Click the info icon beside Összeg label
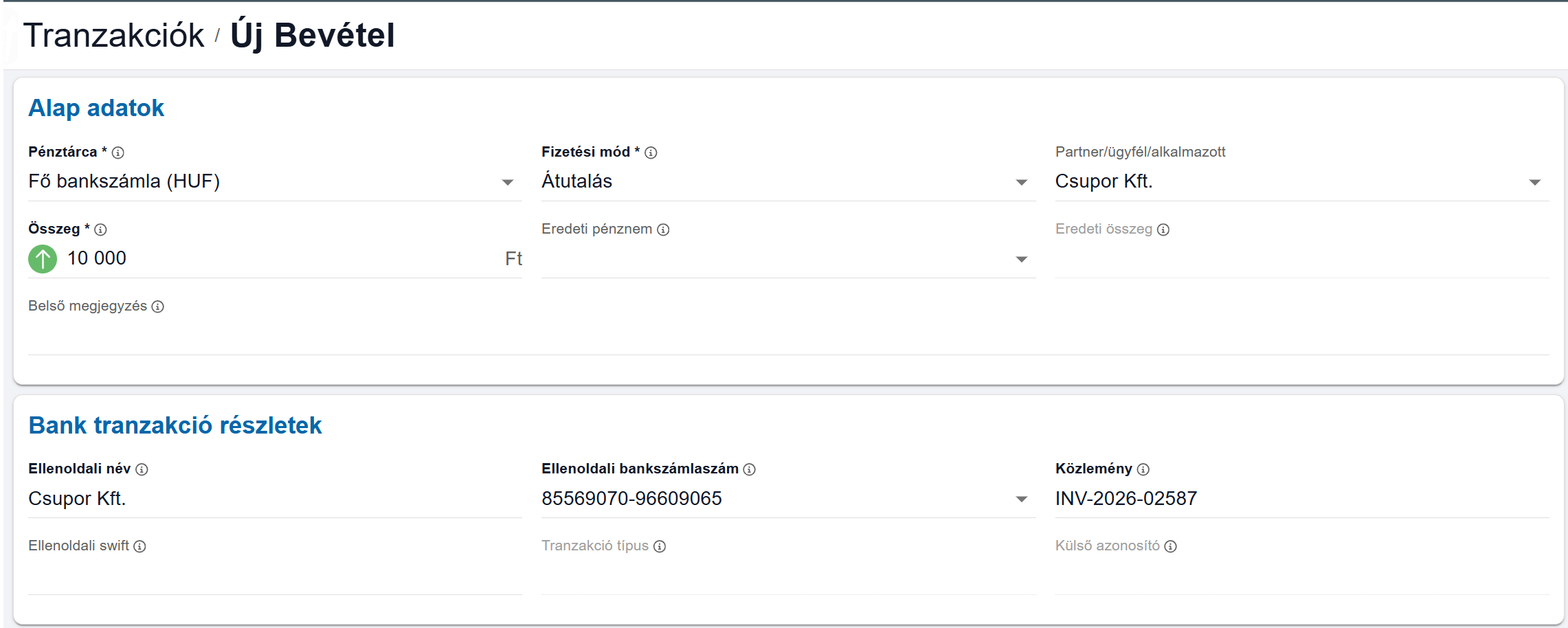This screenshot has height=628, width=1568. (x=100, y=229)
